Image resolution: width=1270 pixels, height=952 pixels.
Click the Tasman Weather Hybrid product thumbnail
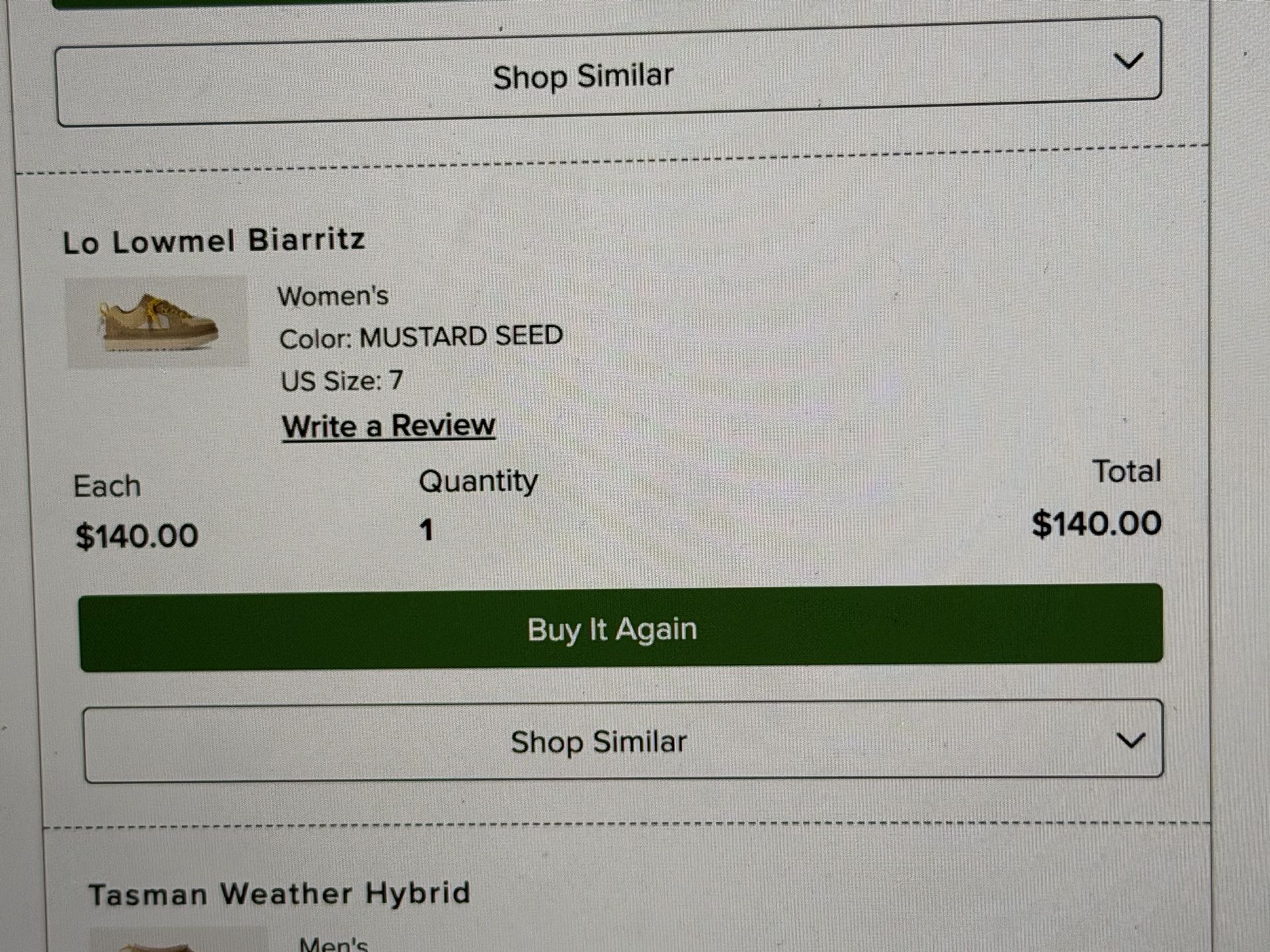coord(179,940)
